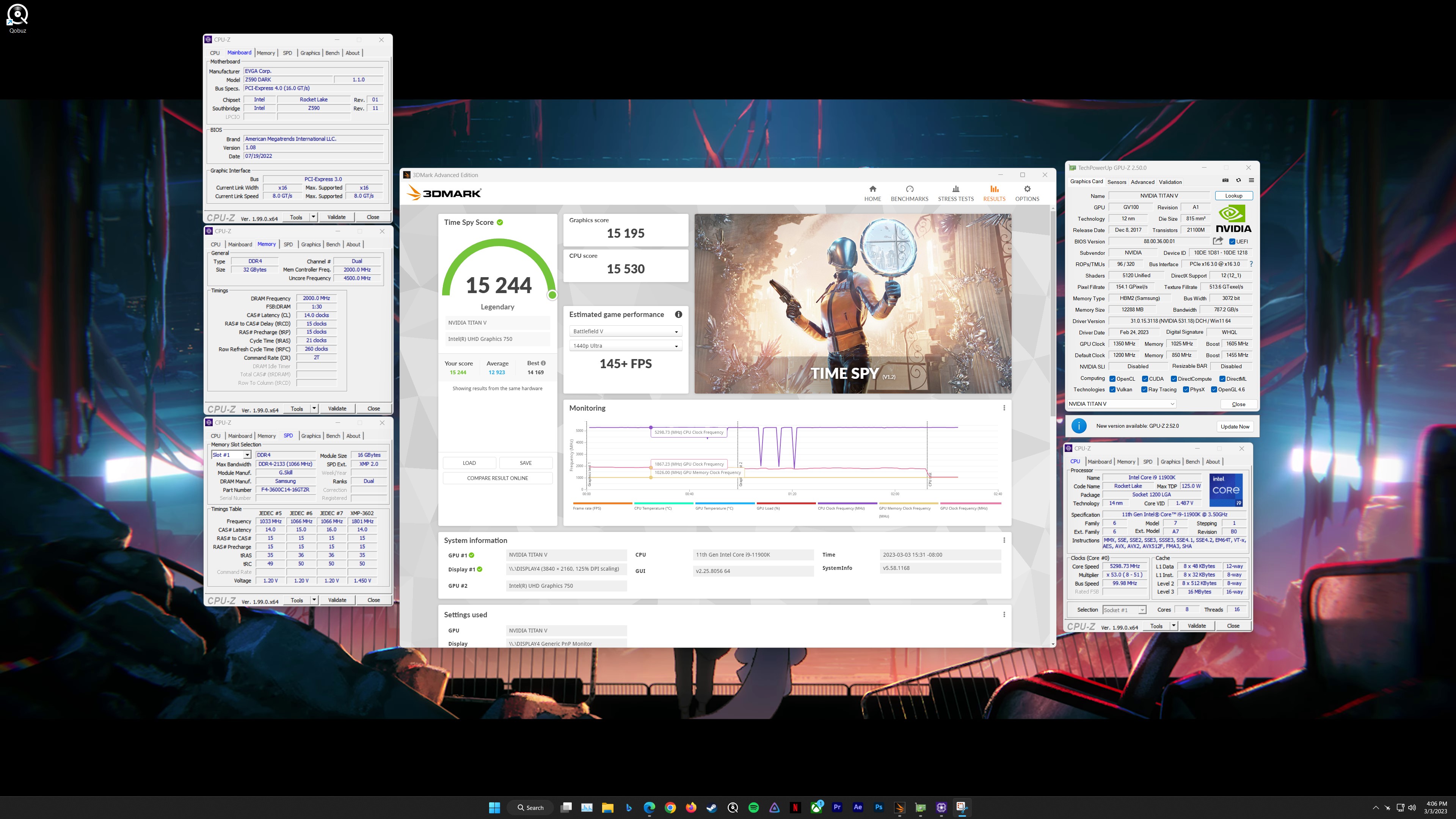Viewport: 1456px width, 819px height.
Task: Launch Netflix from the taskbar
Action: [795, 807]
